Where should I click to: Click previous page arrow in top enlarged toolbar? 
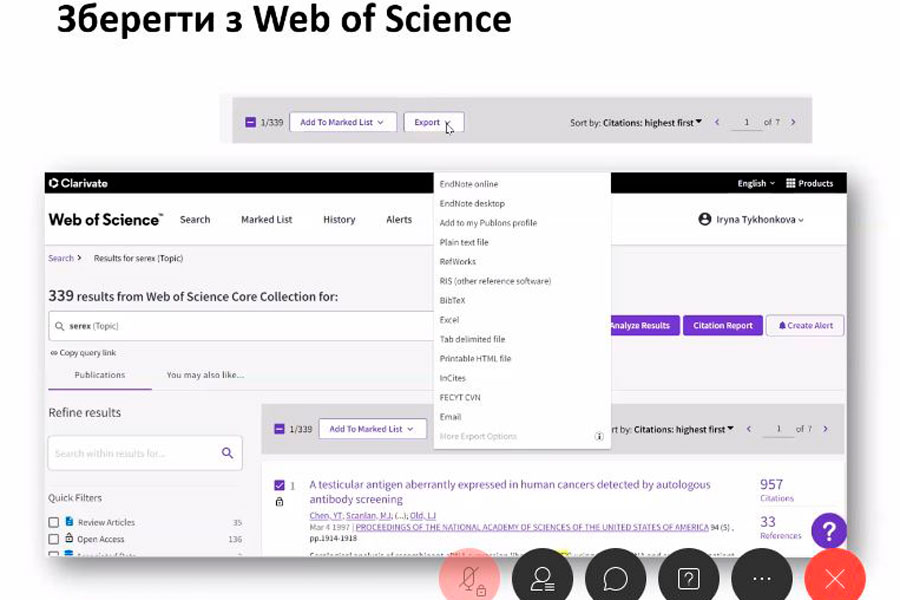tap(717, 122)
